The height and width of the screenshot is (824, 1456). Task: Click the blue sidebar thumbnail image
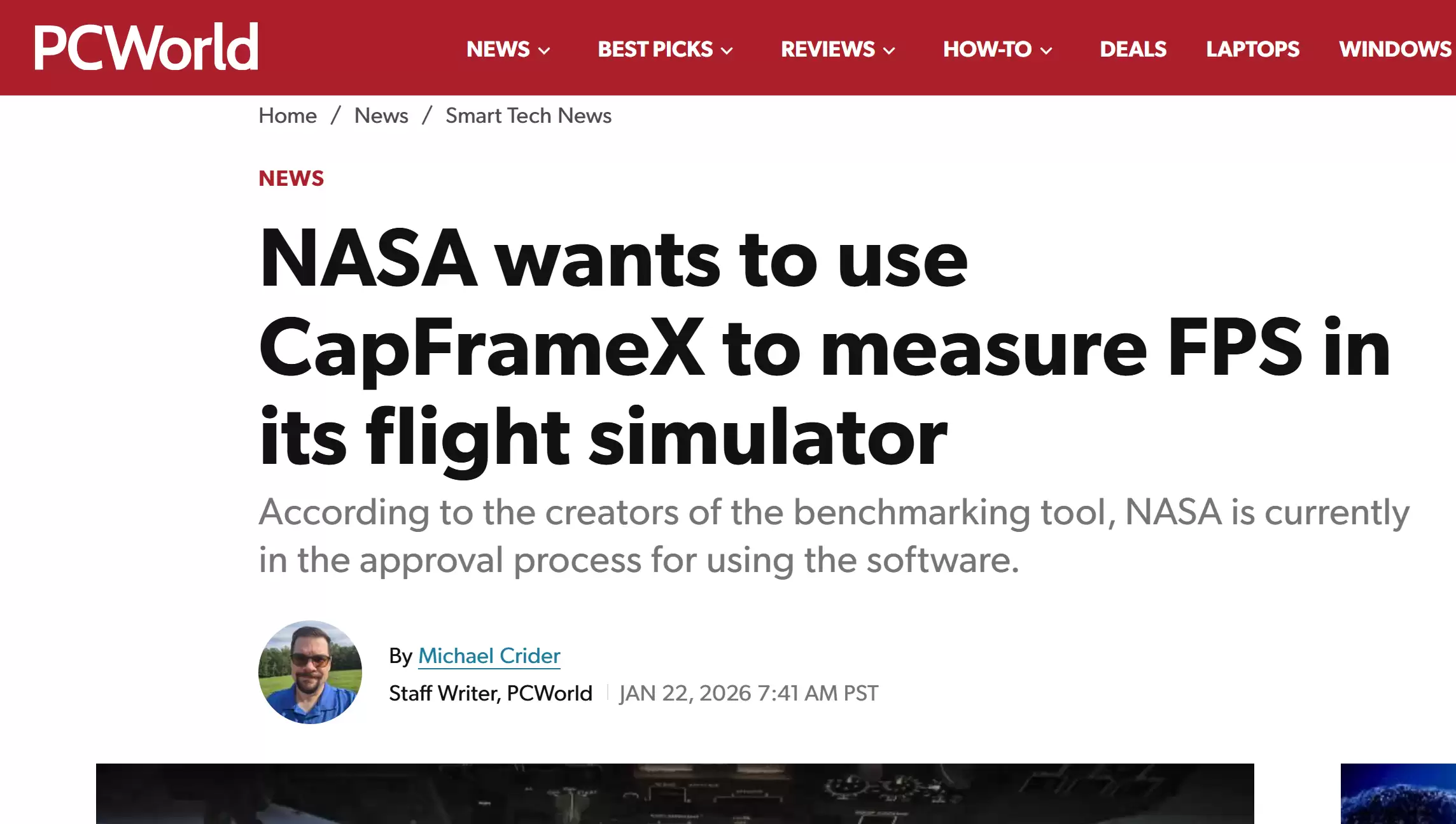(x=1397, y=793)
